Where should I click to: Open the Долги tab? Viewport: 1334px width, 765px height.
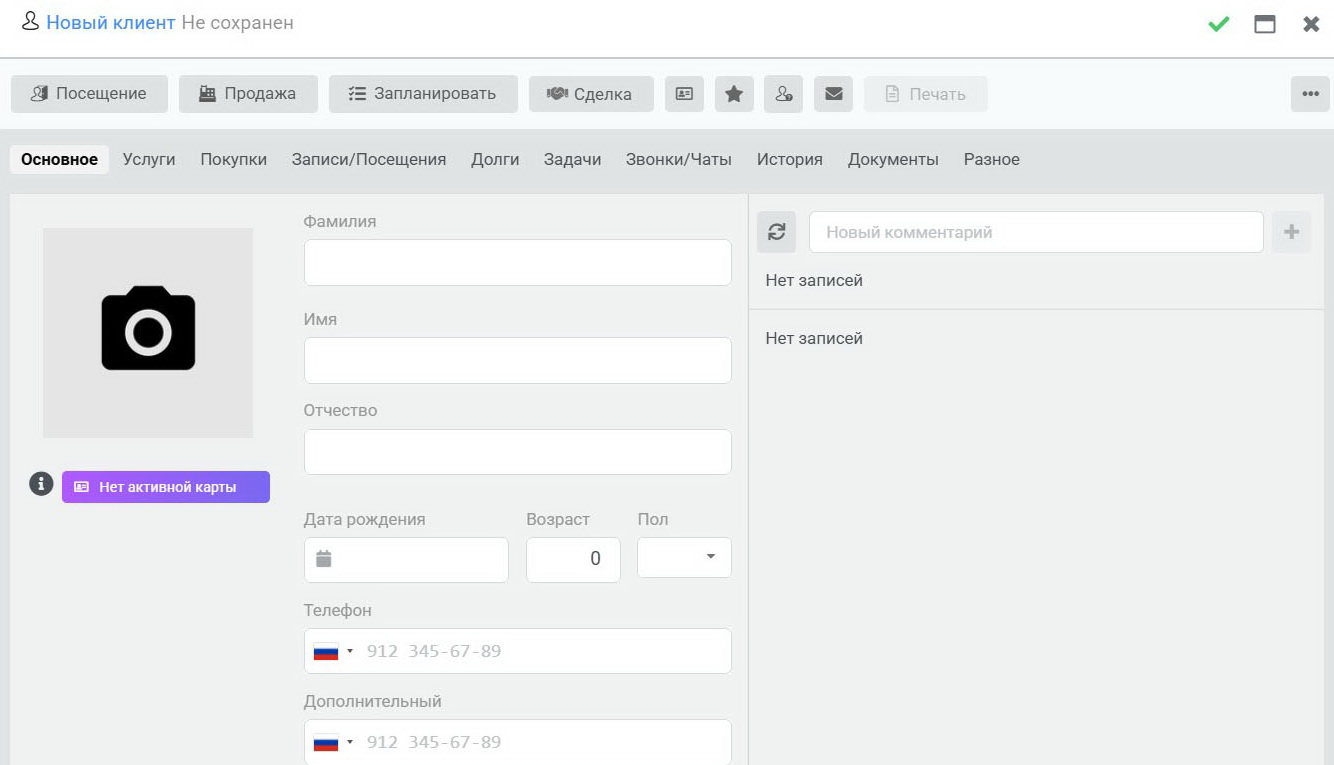tap(495, 159)
